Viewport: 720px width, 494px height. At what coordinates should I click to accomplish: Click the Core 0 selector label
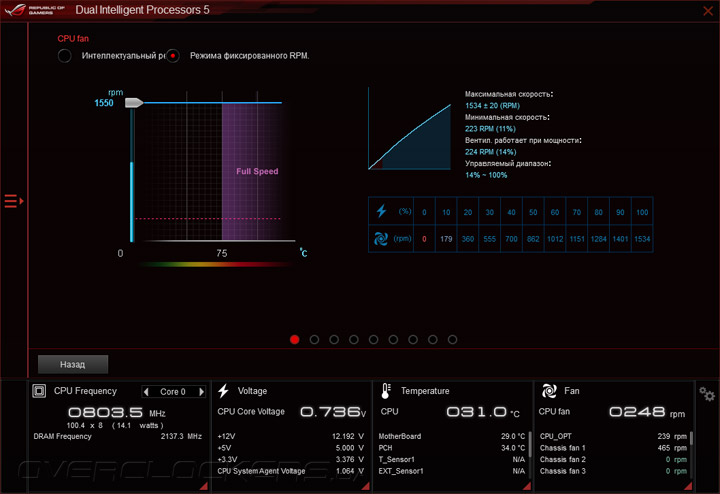(x=173, y=392)
